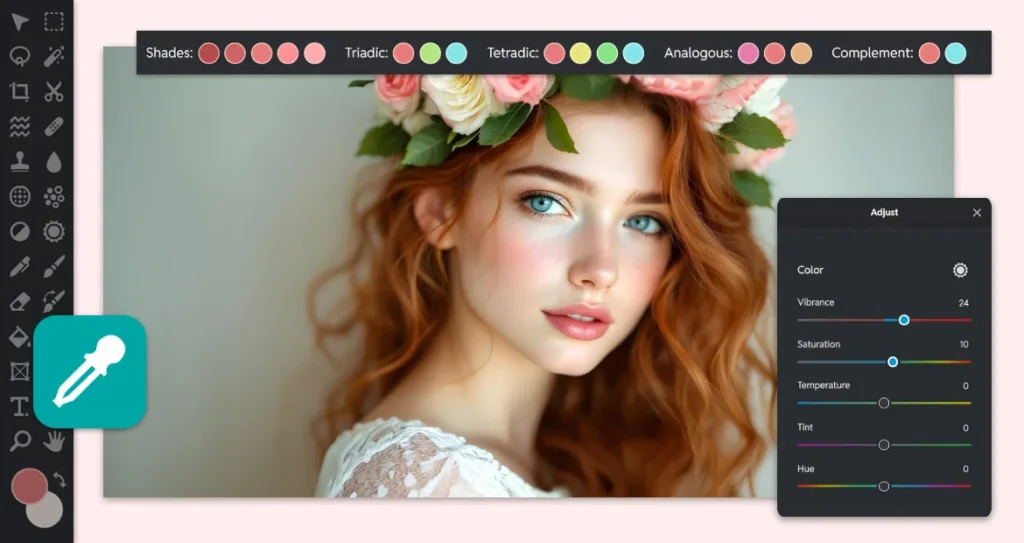Pick the magenta-pink Analogous swatch
This screenshot has height=543, width=1024.
tap(748, 53)
